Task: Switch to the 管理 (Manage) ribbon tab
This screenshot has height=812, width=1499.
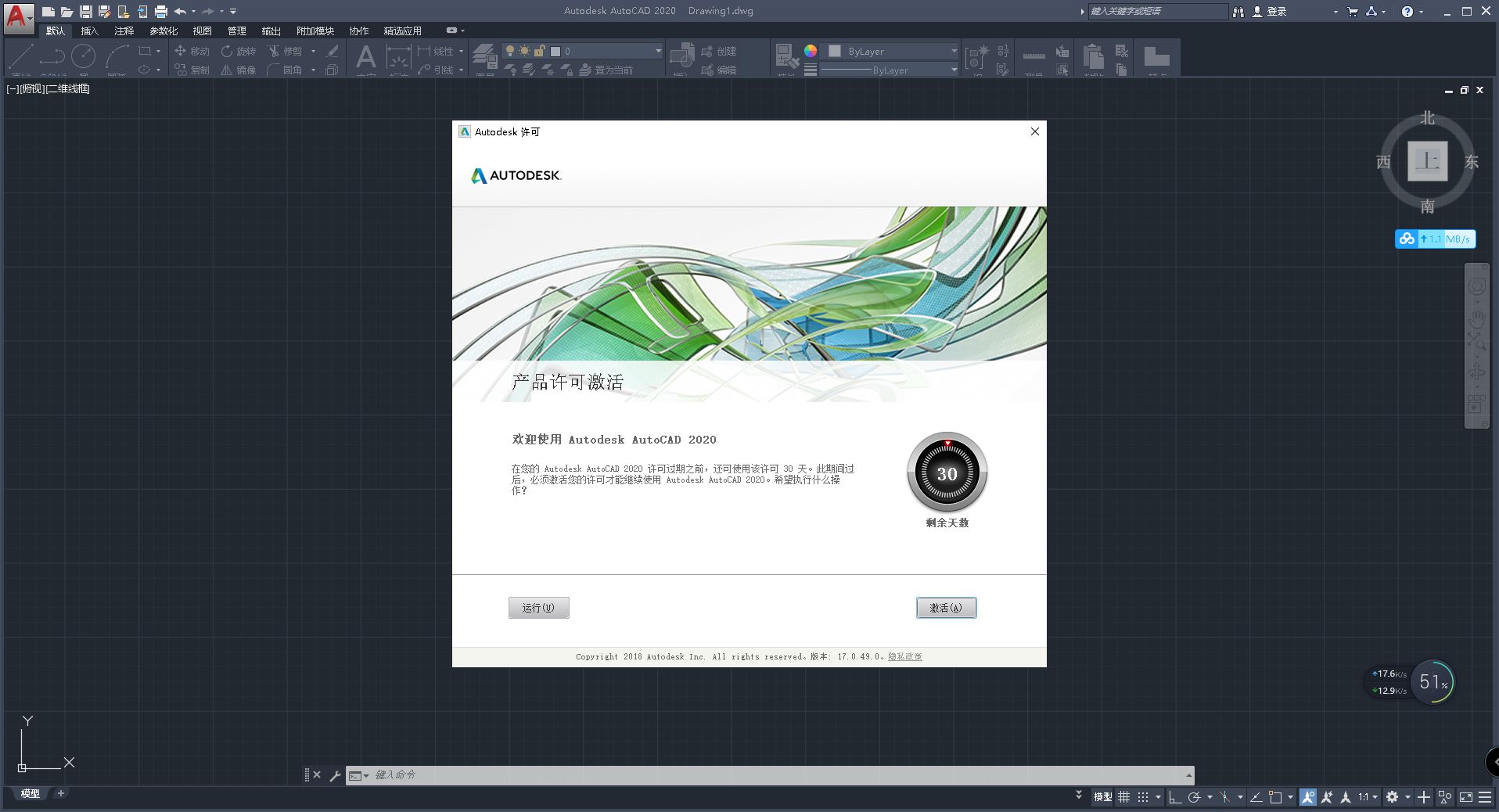Action: [x=236, y=31]
